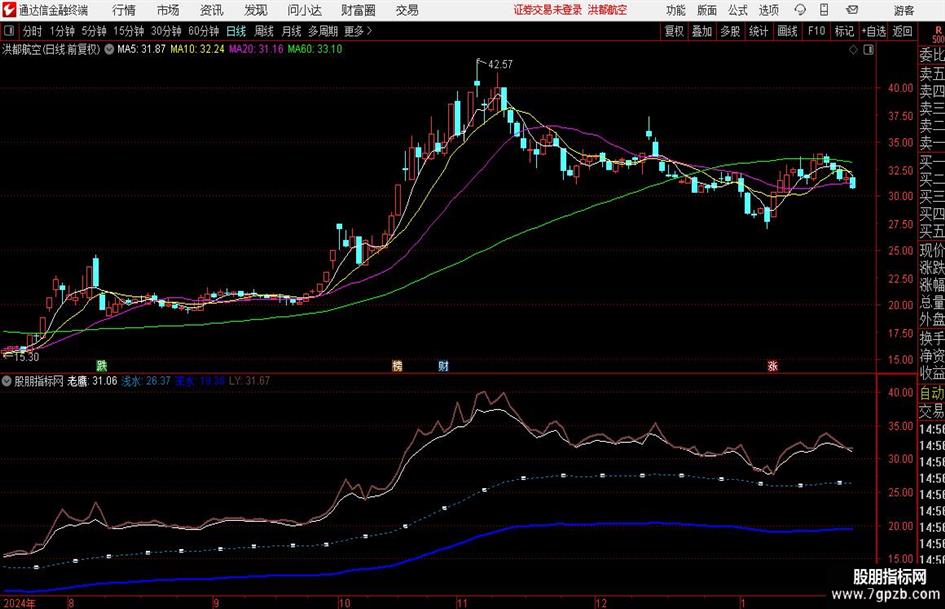This screenshot has height=609, width=945.
Task: Open the 发现 menu
Action: pyautogui.click(x=256, y=10)
